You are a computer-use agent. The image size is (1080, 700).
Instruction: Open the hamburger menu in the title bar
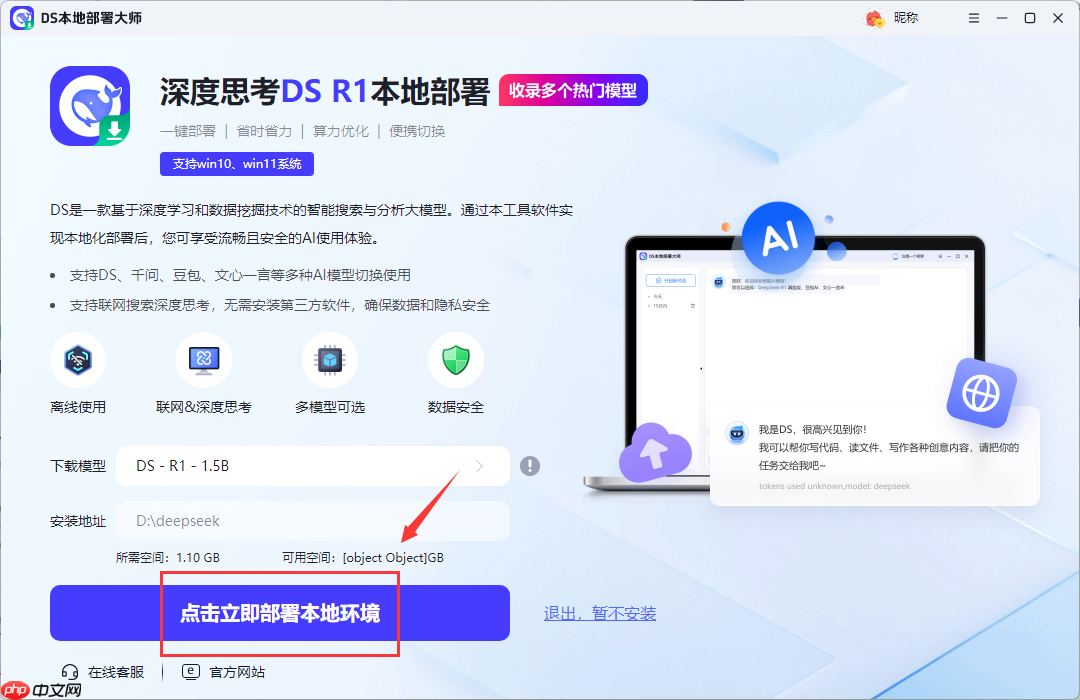coord(973,17)
